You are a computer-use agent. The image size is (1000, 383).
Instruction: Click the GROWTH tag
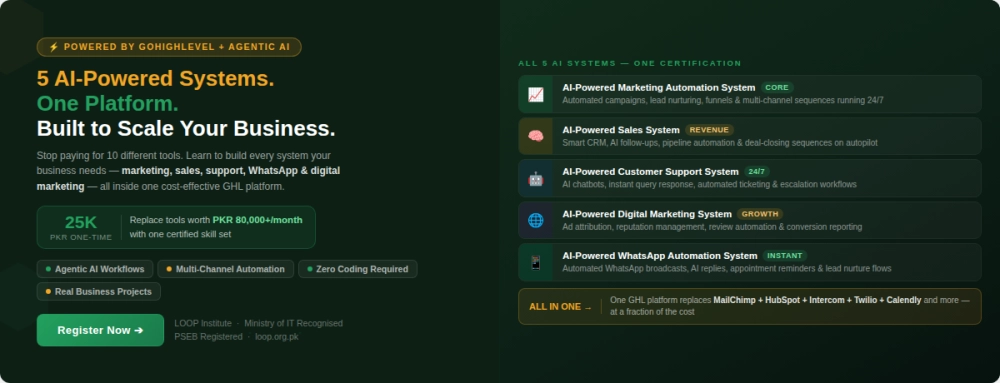tap(760, 214)
